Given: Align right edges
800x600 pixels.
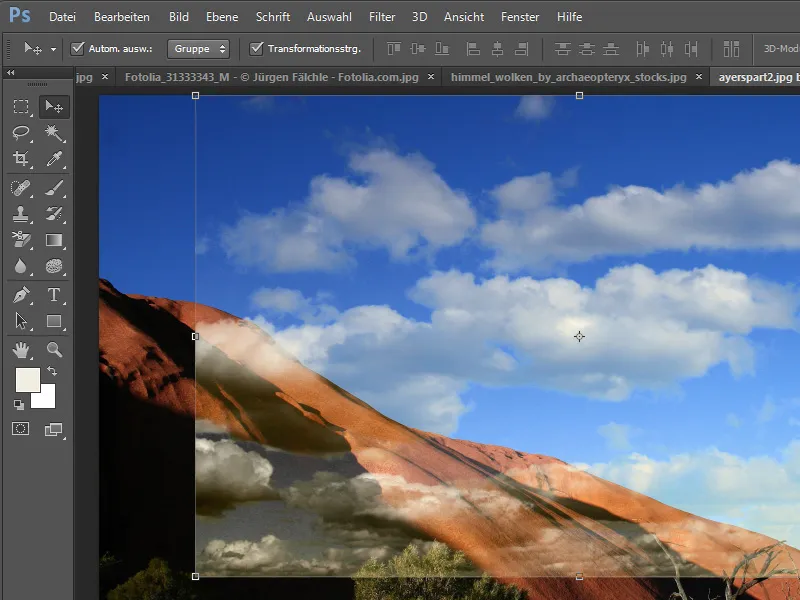Looking at the screenshot, I should (521, 49).
